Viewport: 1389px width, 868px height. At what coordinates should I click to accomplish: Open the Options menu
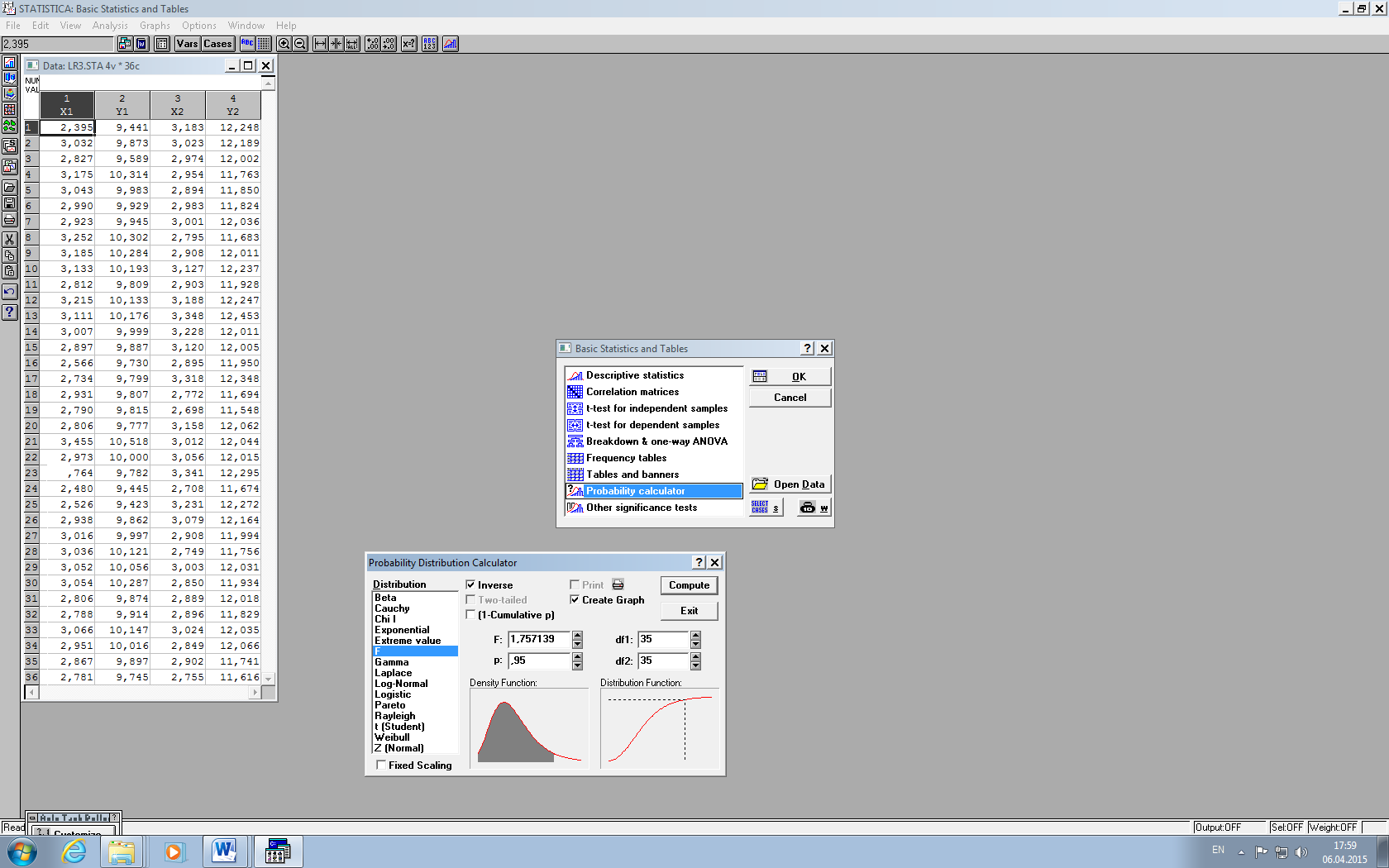point(199,26)
